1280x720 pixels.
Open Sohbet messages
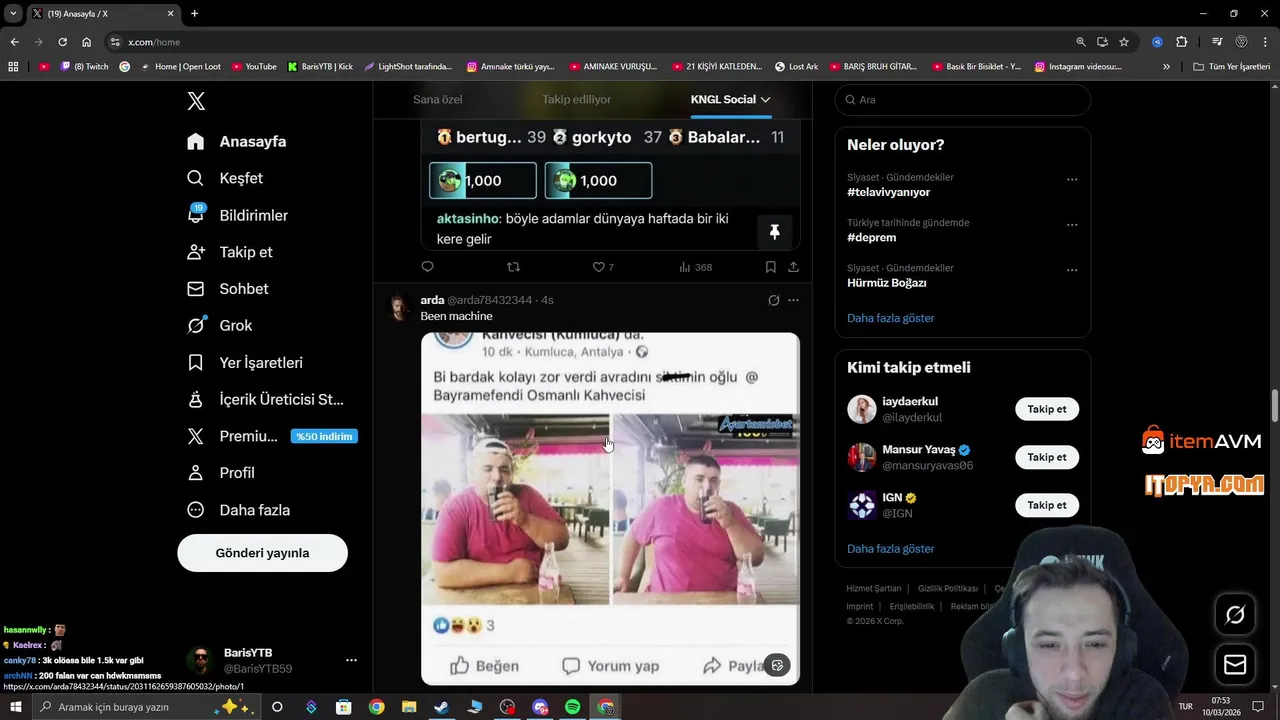point(228,289)
